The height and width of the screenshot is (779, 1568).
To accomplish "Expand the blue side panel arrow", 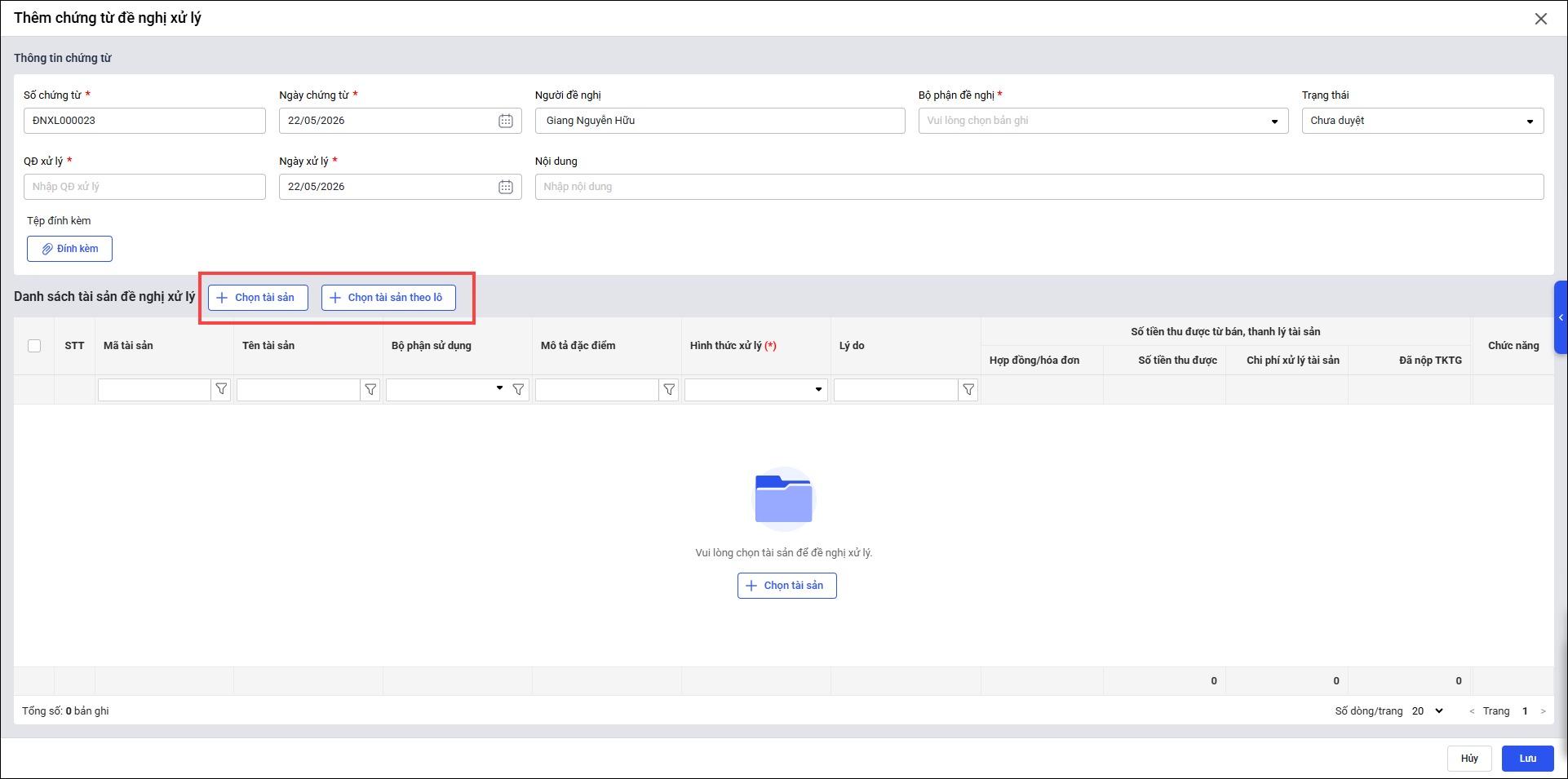I will pyautogui.click(x=1561, y=317).
